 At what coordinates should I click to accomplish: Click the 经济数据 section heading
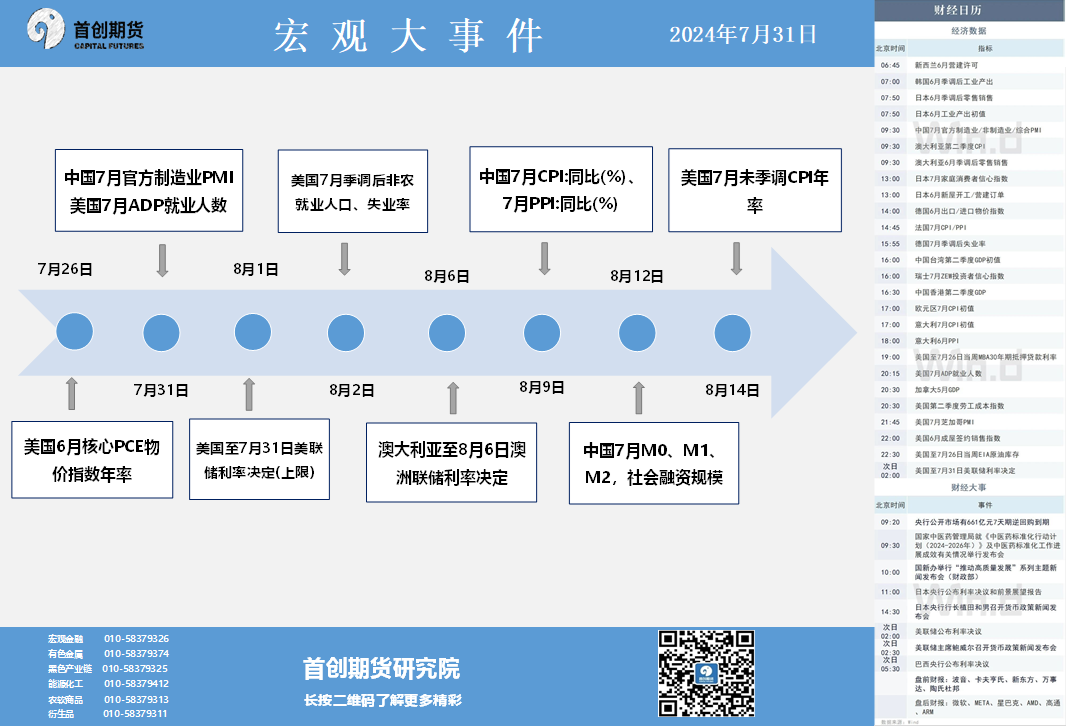click(969, 31)
